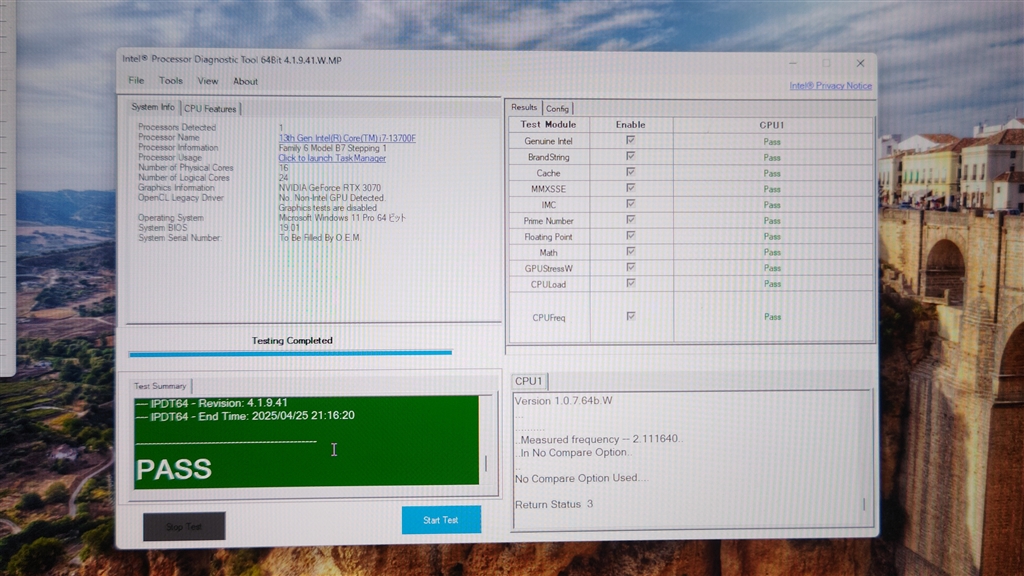Screen dimensions: 1024x576
Task: Toggle the GPUStressW test checkbox
Action: tap(630, 267)
